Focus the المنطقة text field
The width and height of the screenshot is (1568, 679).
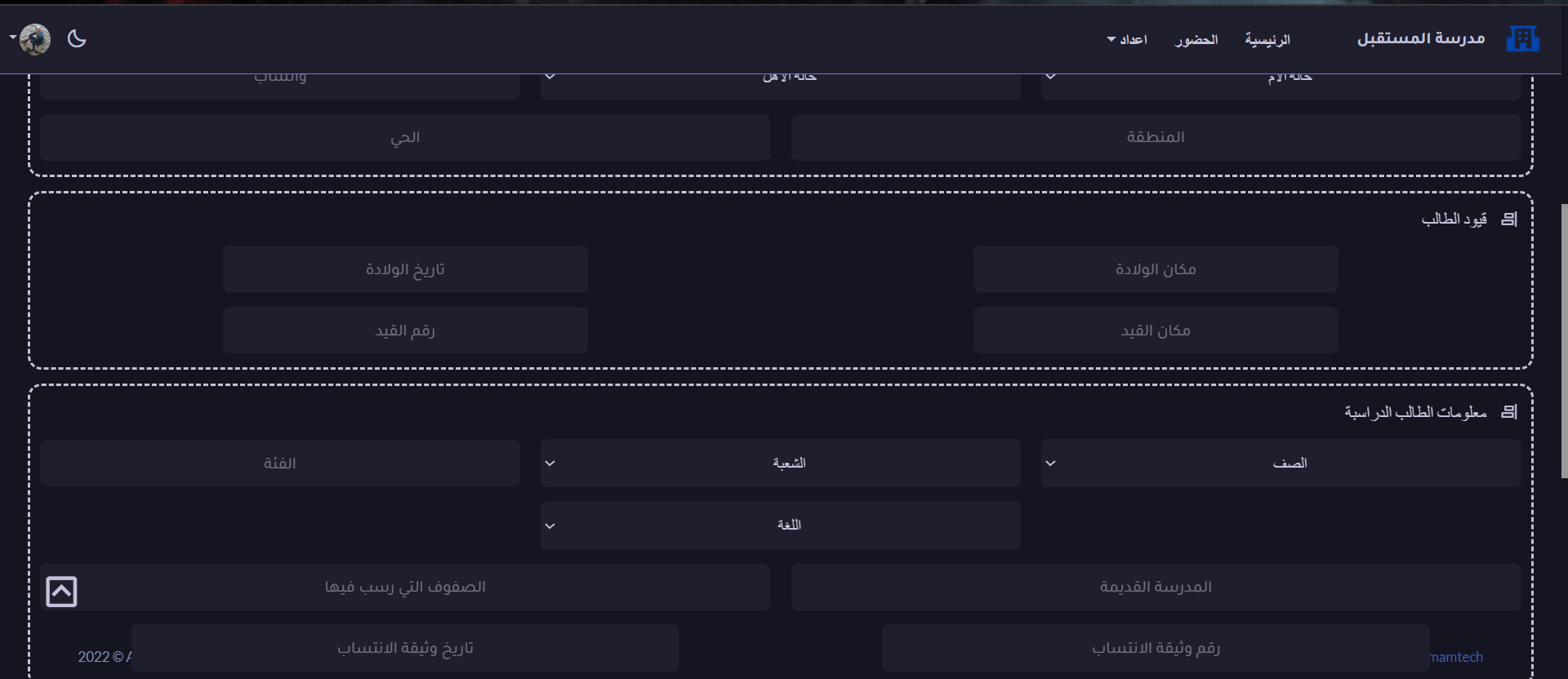pos(1156,137)
